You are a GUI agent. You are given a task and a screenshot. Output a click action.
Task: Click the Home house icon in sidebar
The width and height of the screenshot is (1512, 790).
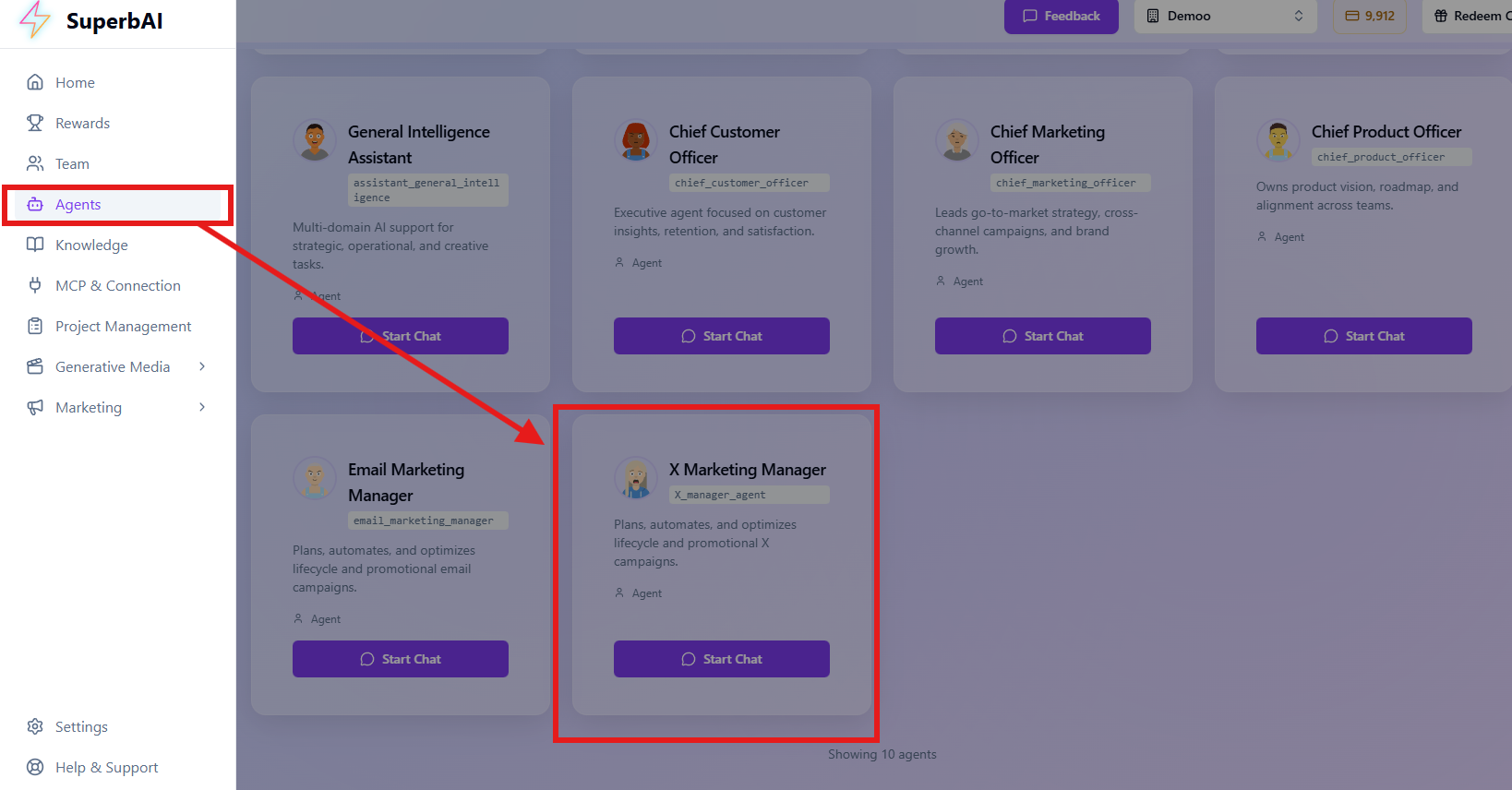click(x=35, y=82)
